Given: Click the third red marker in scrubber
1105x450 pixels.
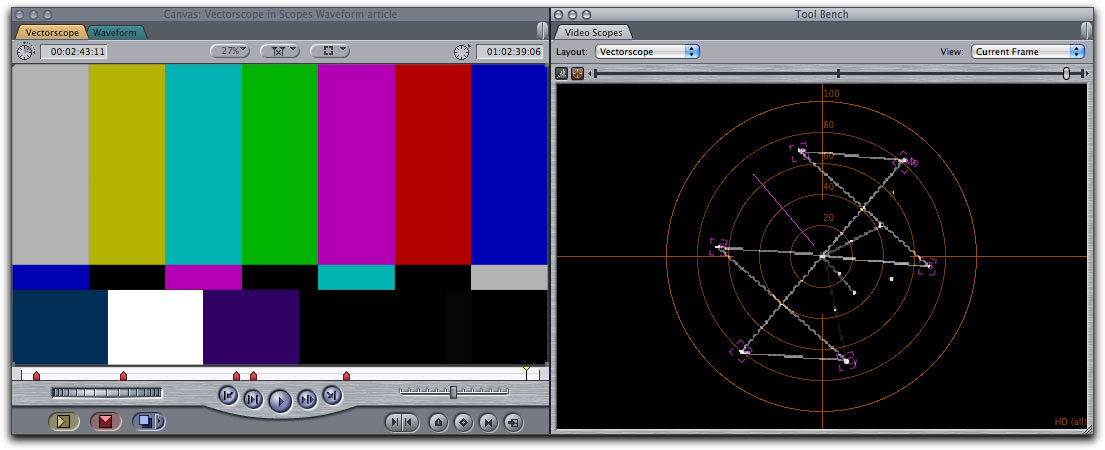Looking at the screenshot, I should click(236, 376).
